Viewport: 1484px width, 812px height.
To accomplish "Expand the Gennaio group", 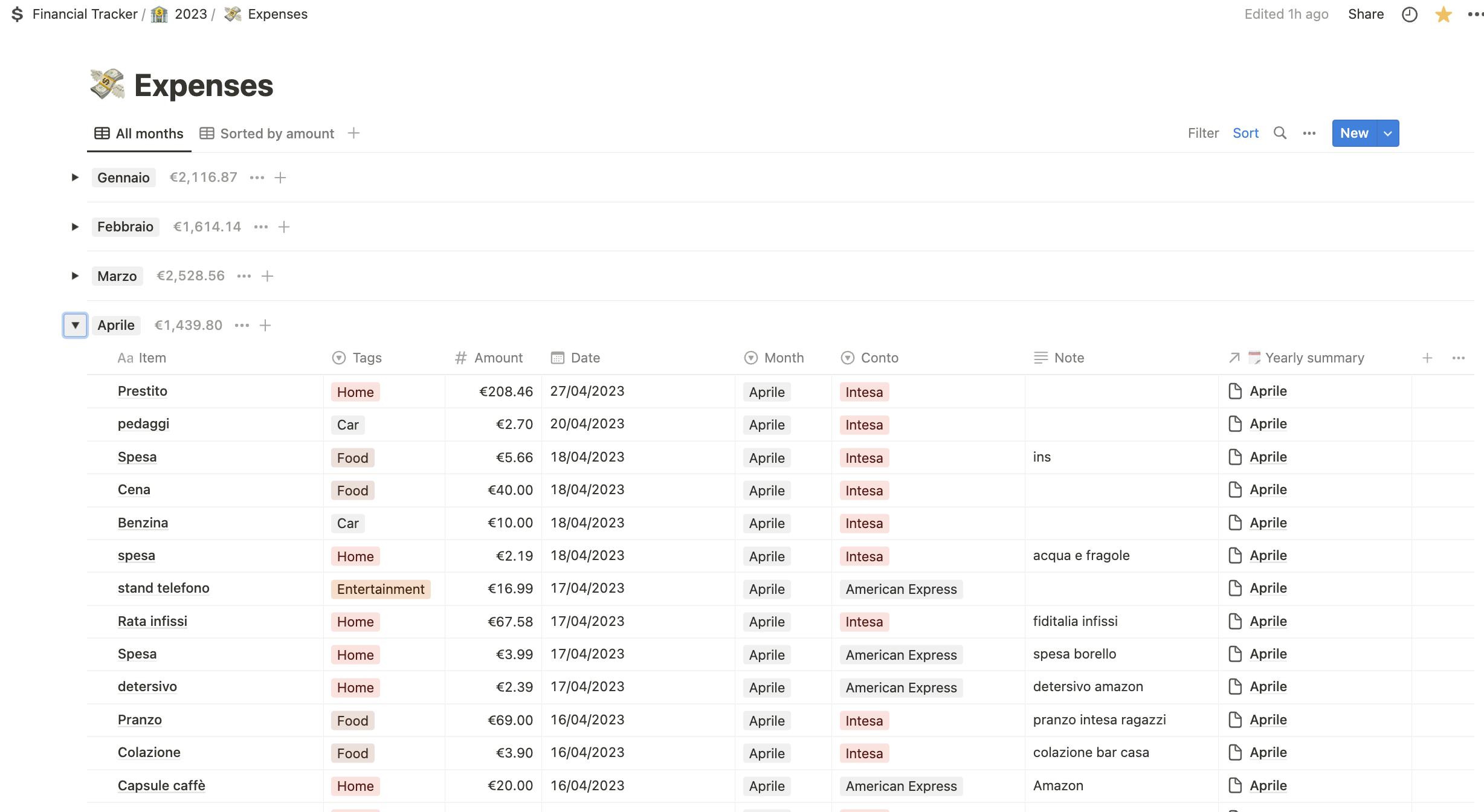I will [x=75, y=178].
